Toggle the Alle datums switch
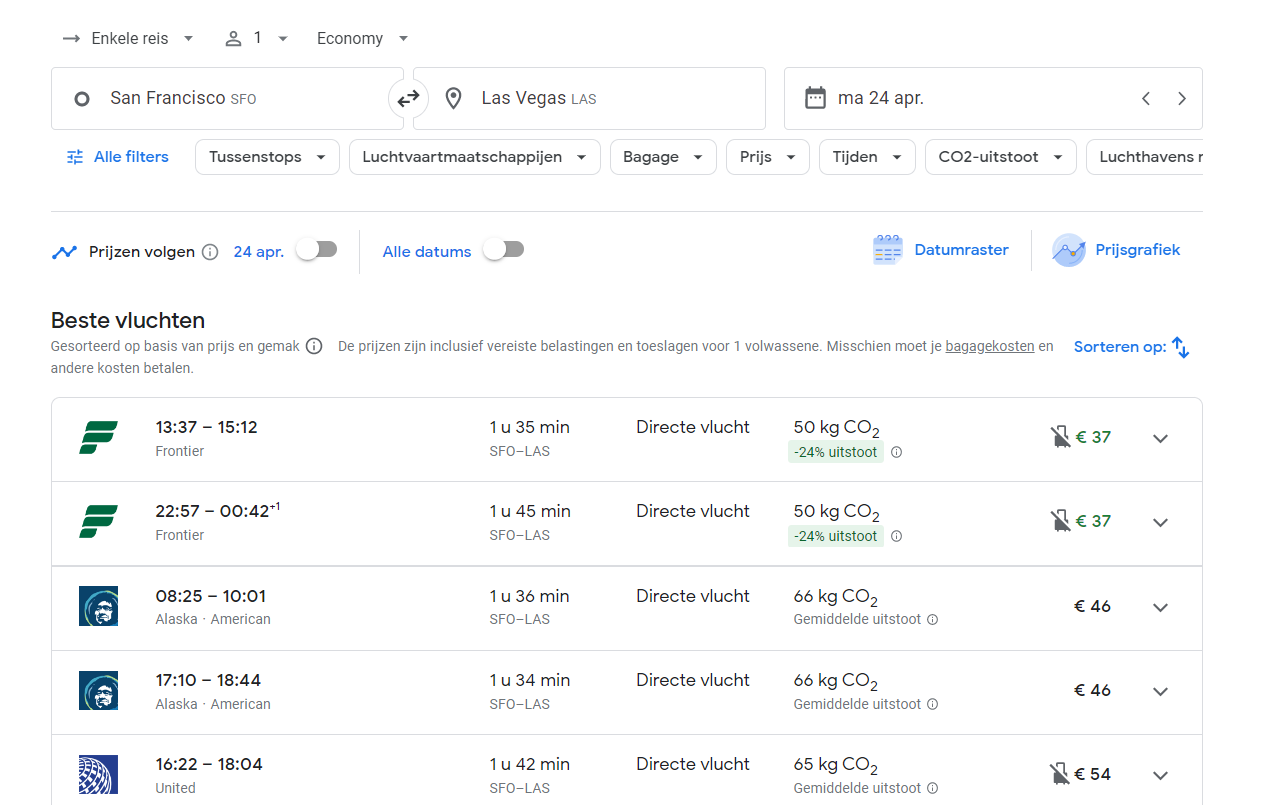This screenshot has height=805, width=1288. point(503,250)
